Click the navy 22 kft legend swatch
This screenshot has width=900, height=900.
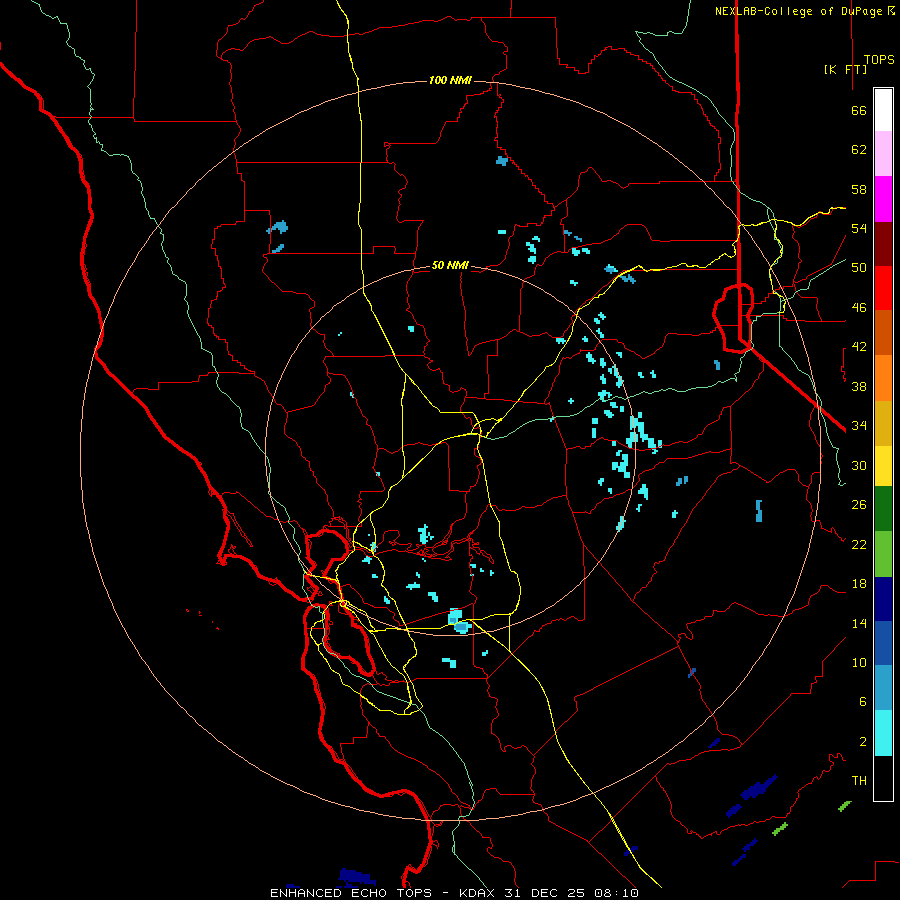point(883,599)
